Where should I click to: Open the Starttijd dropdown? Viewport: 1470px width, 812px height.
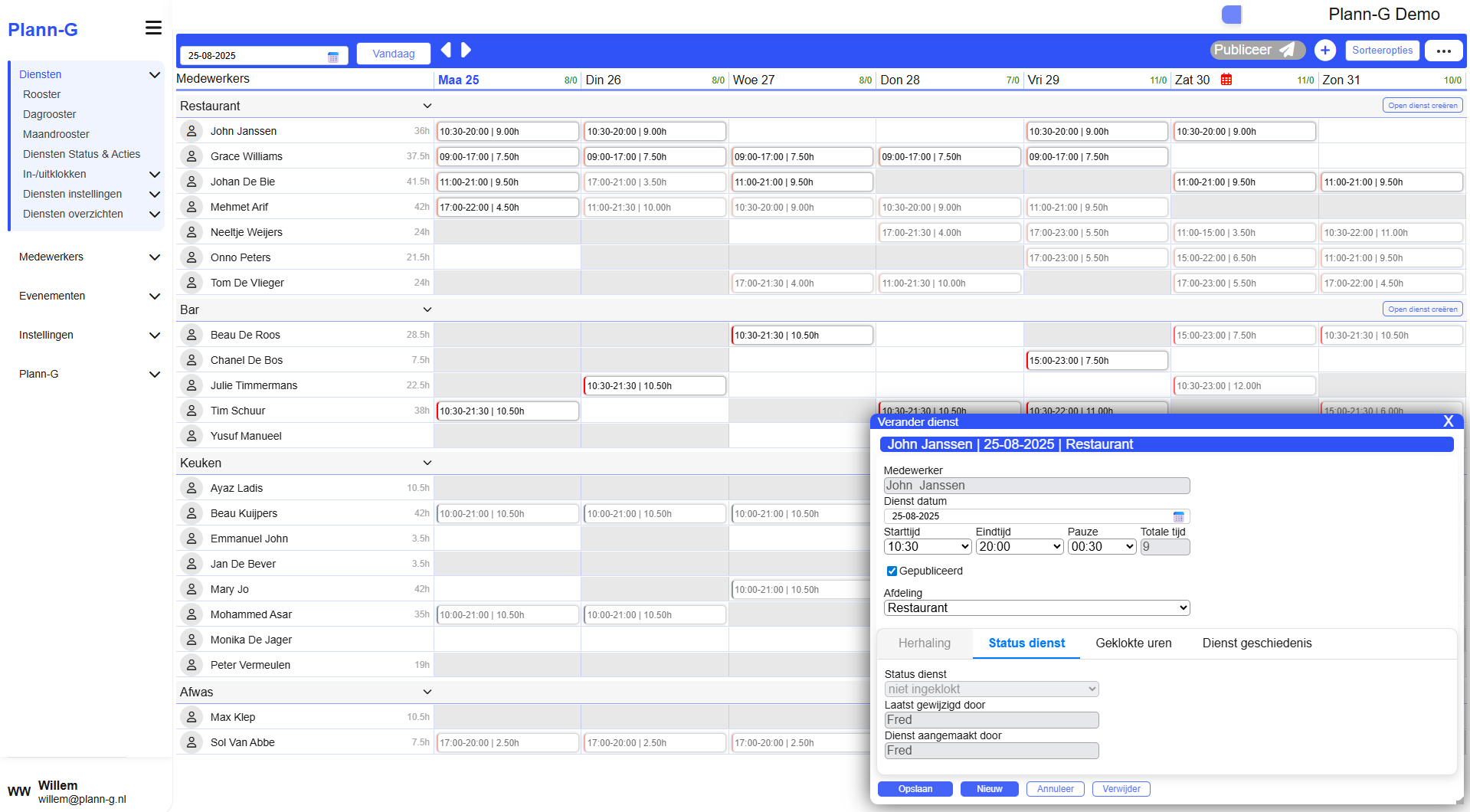pyautogui.click(x=927, y=546)
